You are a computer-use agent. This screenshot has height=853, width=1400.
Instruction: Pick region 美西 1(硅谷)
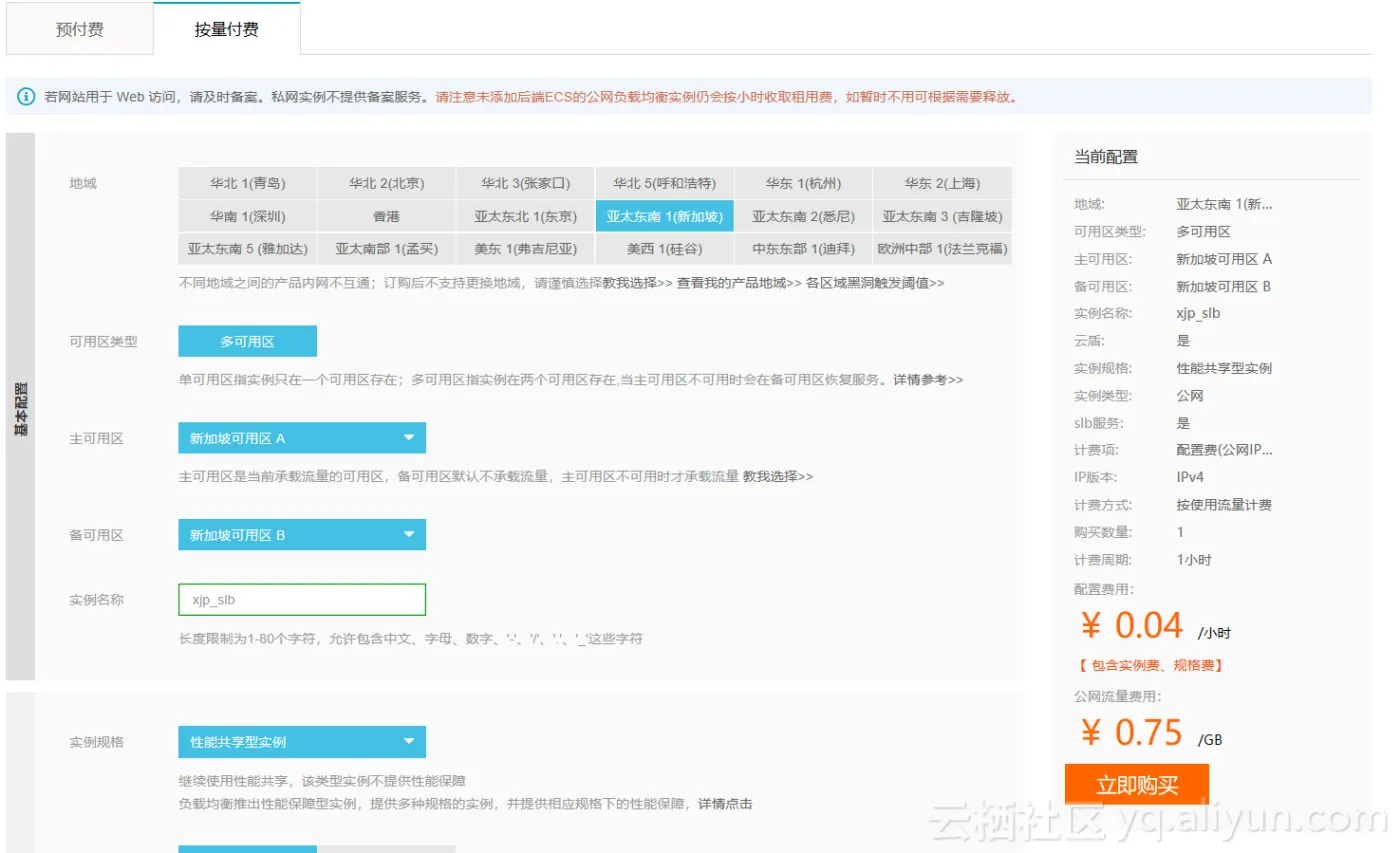(x=665, y=249)
